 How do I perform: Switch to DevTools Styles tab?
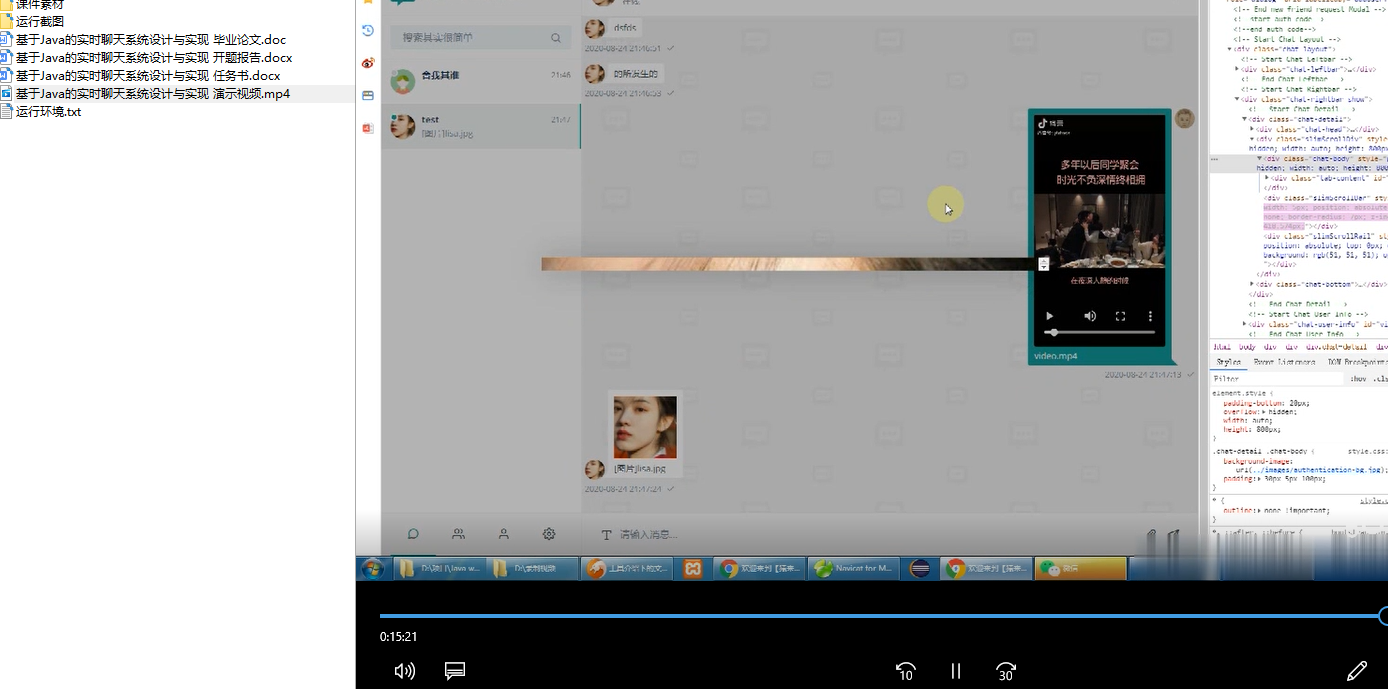point(1228,362)
